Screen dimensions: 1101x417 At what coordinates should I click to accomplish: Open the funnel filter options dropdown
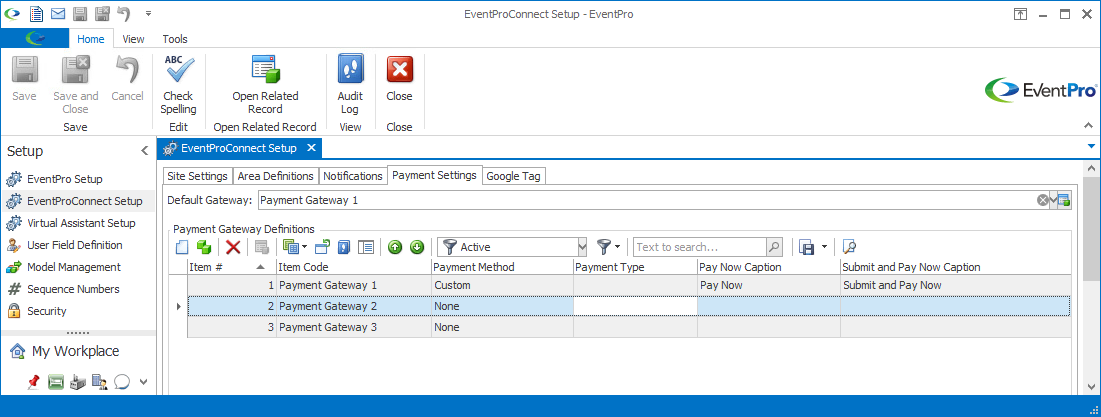(608, 247)
